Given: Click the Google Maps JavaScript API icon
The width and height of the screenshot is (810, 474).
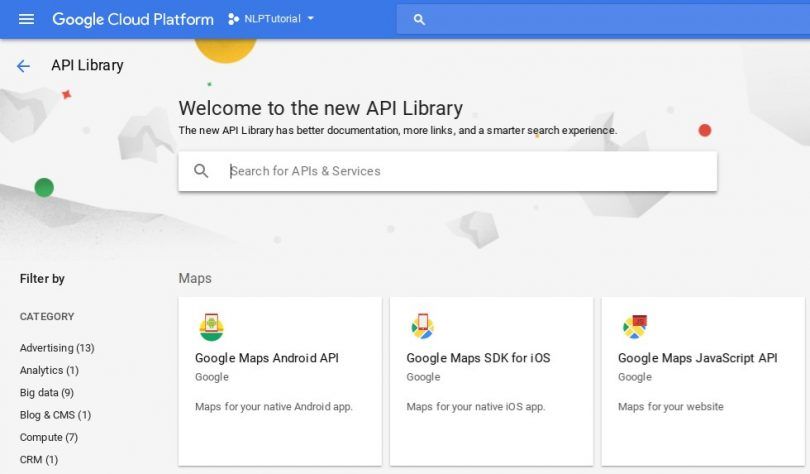Looking at the screenshot, I should coord(635,326).
